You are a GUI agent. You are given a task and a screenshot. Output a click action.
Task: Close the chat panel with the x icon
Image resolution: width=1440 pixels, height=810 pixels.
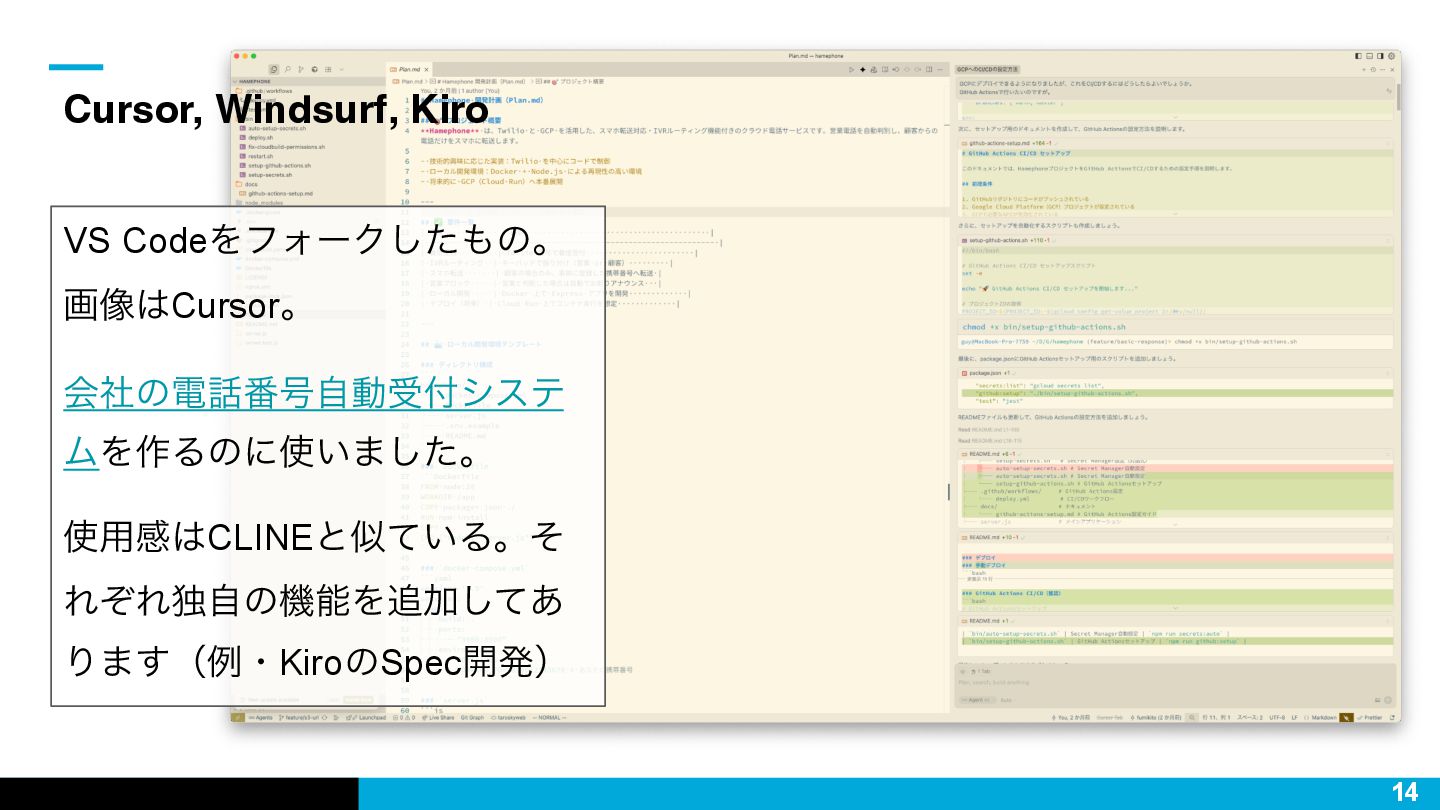click(x=1392, y=69)
